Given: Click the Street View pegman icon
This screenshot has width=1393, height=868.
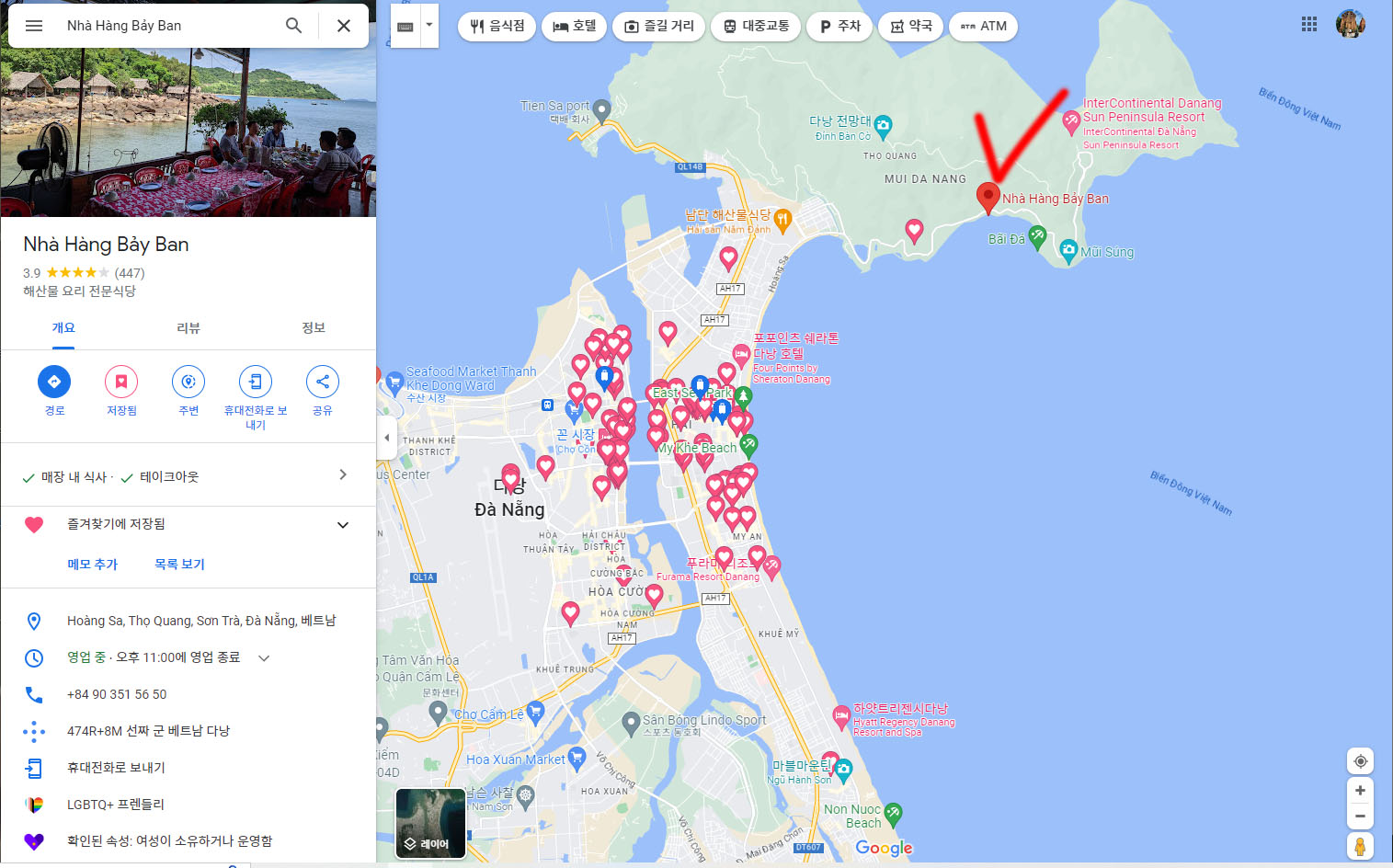Looking at the screenshot, I should [1360, 846].
